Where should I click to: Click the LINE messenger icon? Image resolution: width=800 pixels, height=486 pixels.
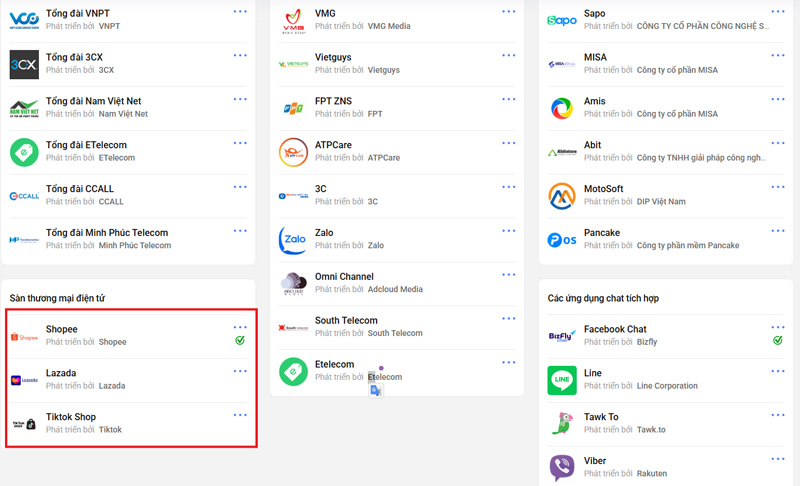pyautogui.click(x=562, y=380)
